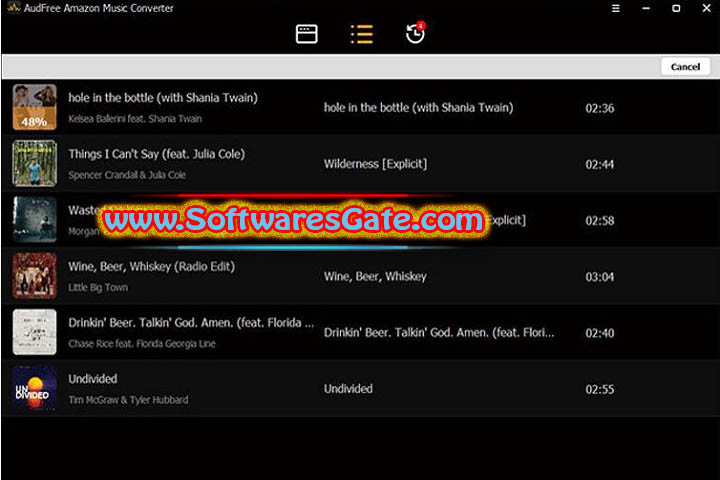Click artist 'Little Big Town'

pos(98,288)
